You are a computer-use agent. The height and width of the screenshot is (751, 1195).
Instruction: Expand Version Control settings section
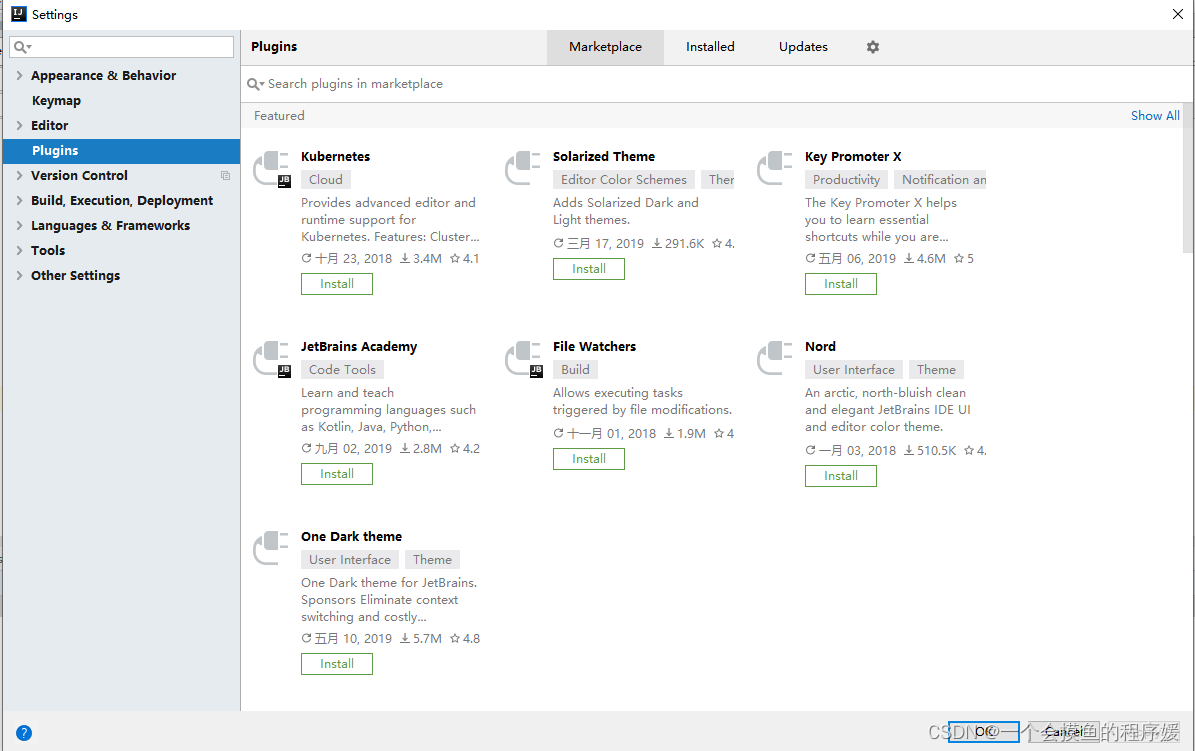(x=19, y=175)
